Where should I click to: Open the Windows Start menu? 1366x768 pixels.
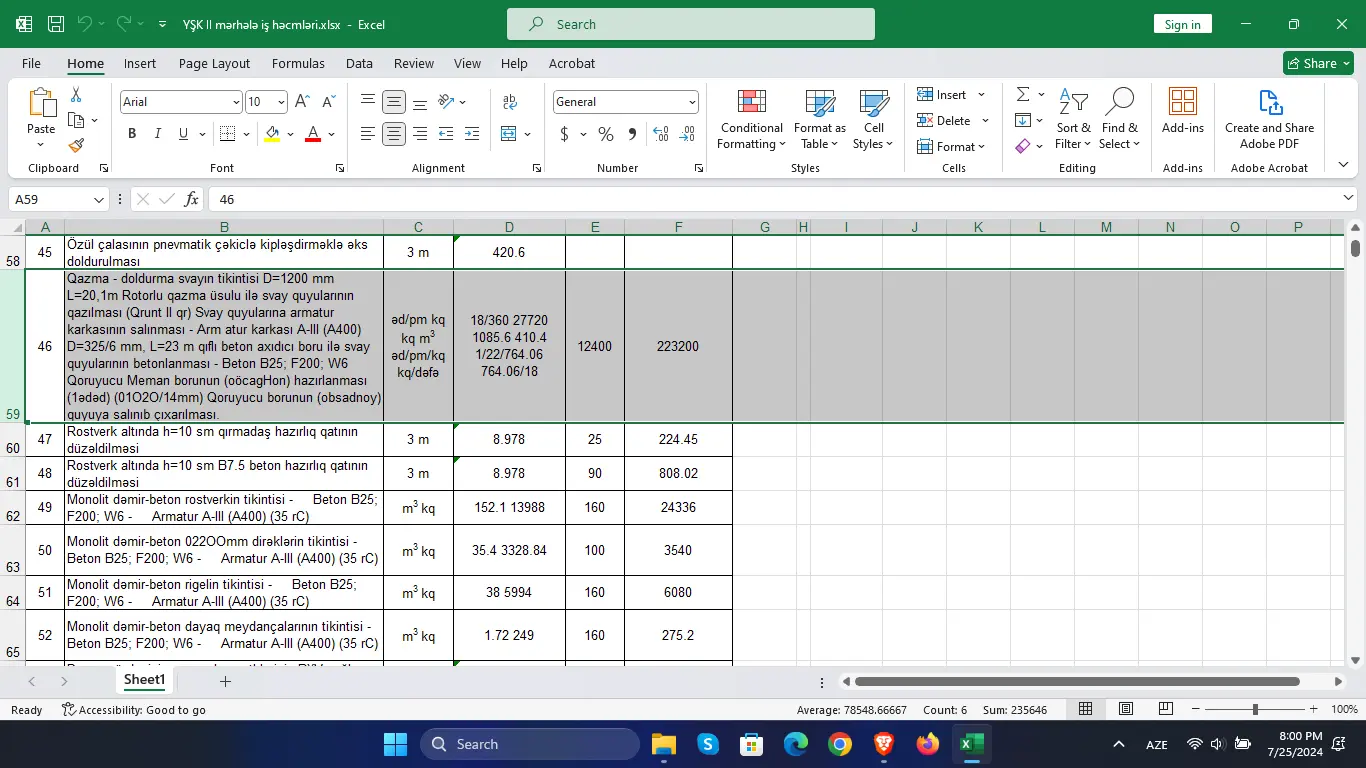tap(395, 744)
